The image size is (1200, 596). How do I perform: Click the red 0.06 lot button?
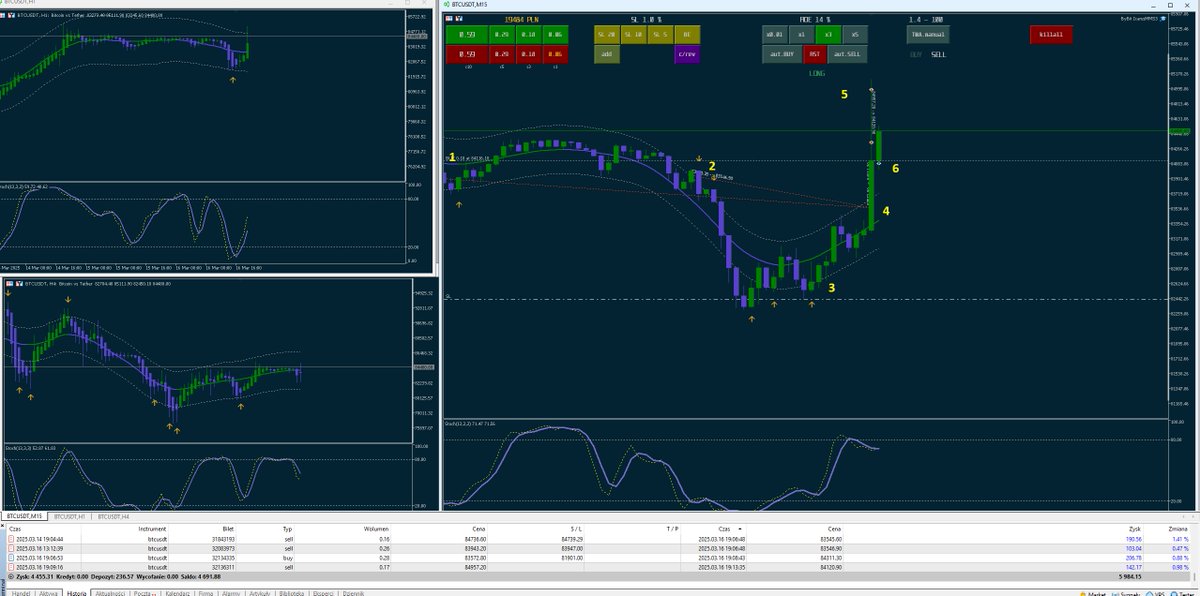pos(554,55)
